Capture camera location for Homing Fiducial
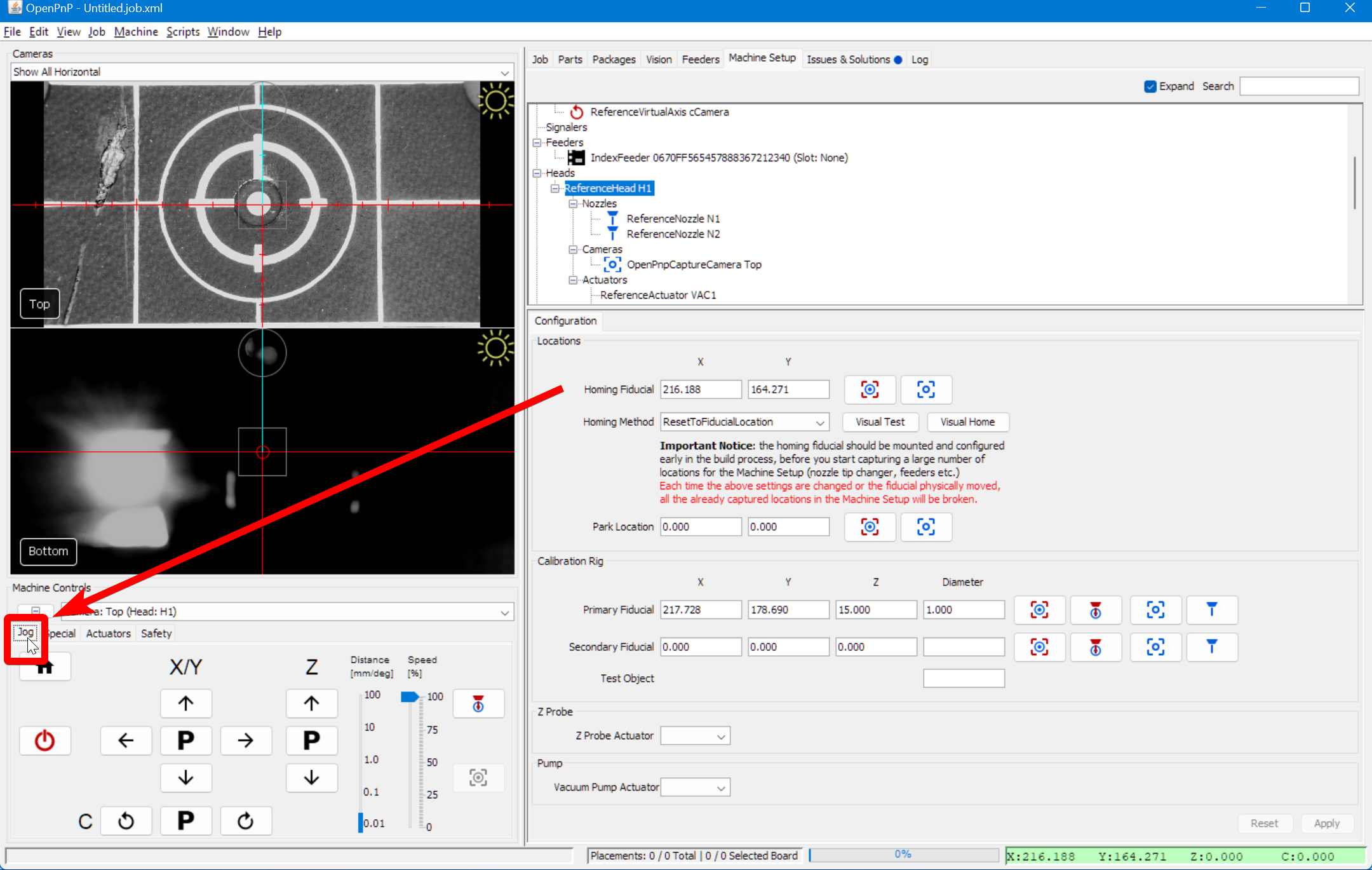This screenshot has height=870, width=1372. click(x=870, y=390)
